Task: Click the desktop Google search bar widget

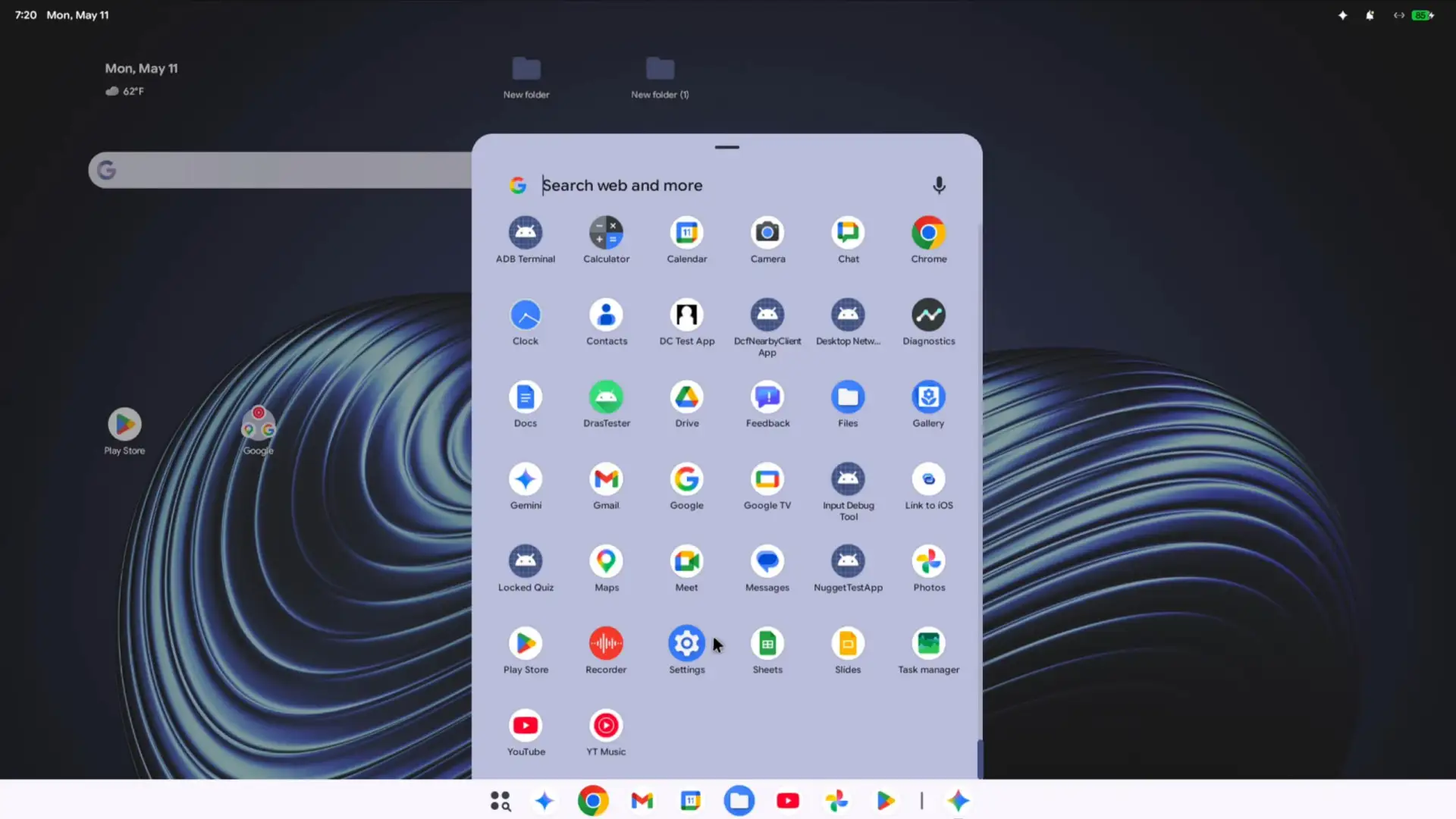Action: pos(280,170)
